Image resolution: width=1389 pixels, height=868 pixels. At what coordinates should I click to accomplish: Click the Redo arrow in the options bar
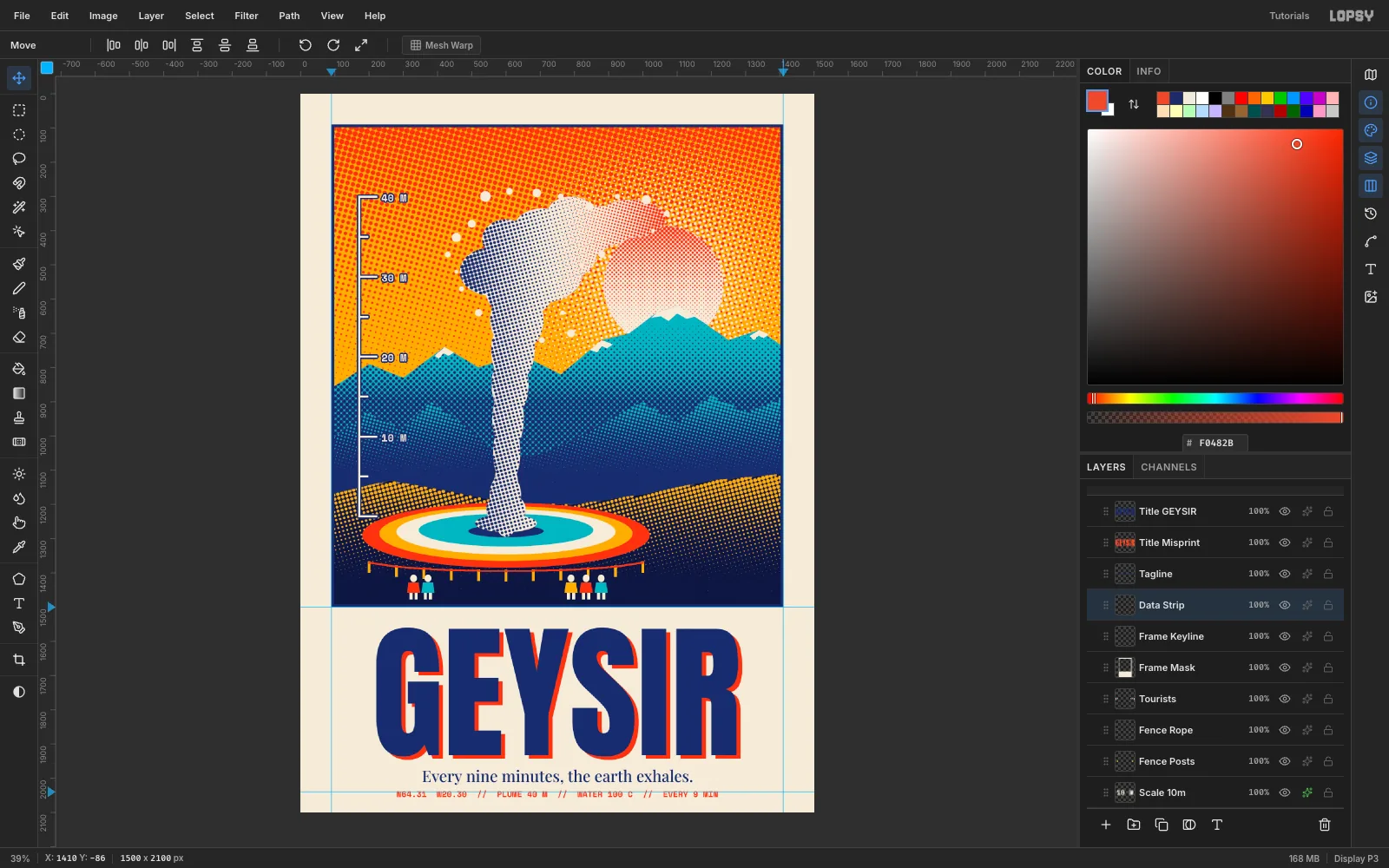pyautogui.click(x=333, y=45)
